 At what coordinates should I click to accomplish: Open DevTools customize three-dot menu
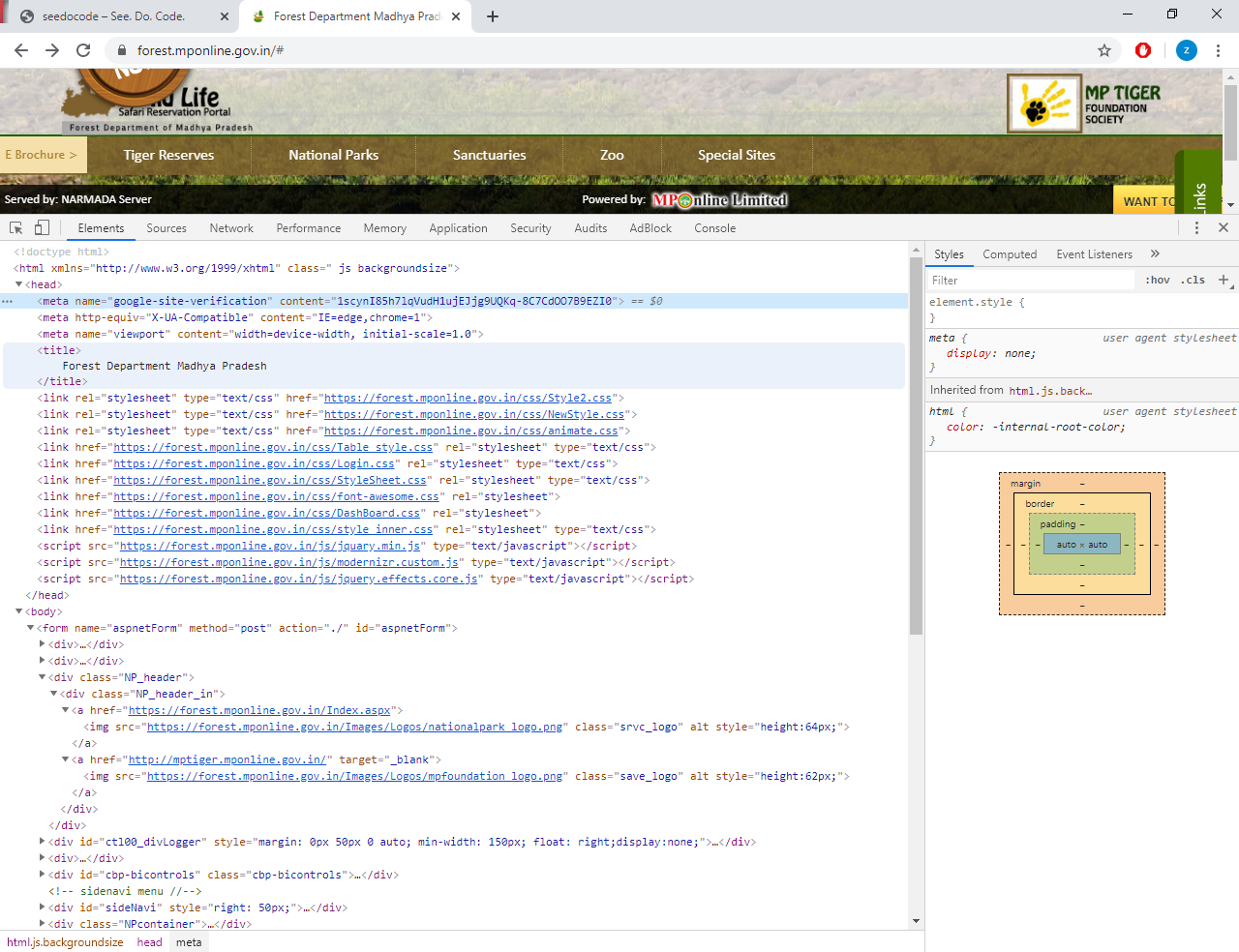(x=1196, y=228)
